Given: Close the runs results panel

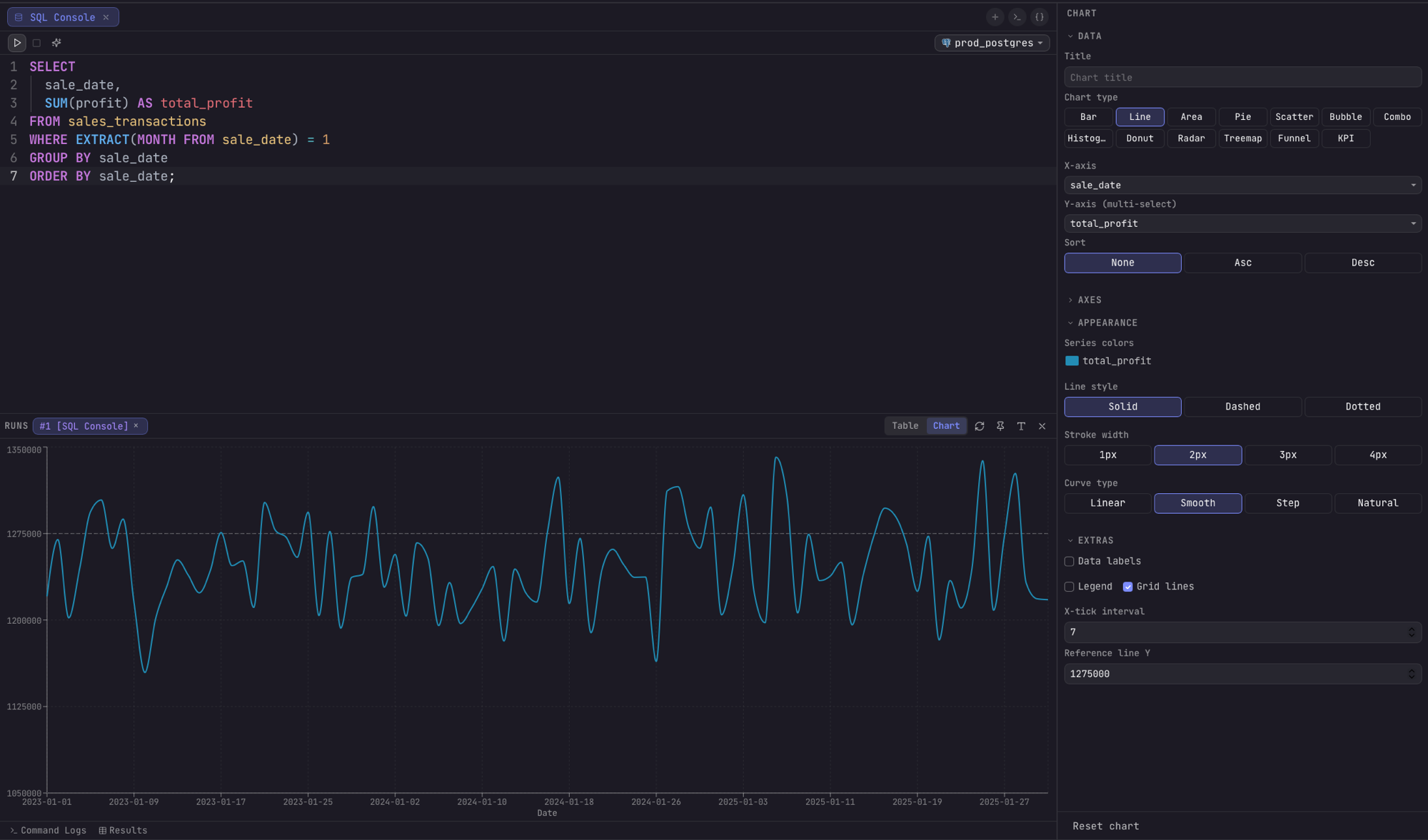Looking at the screenshot, I should click(1042, 426).
